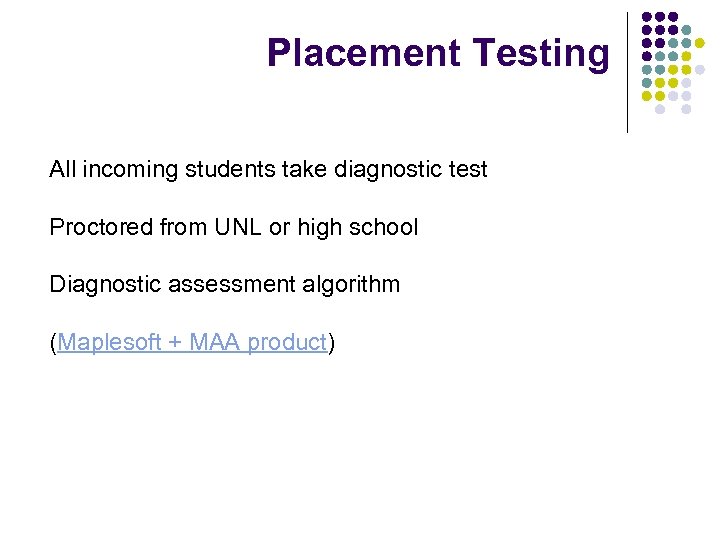Click the first teal dot in the fifth row
The height and width of the screenshot is (540, 720).
[x=646, y=69]
